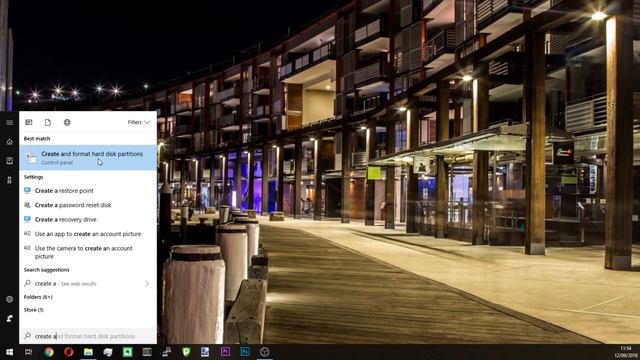640x360 pixels.
Task: Open Task View on the taskbar
Action: 29,352
